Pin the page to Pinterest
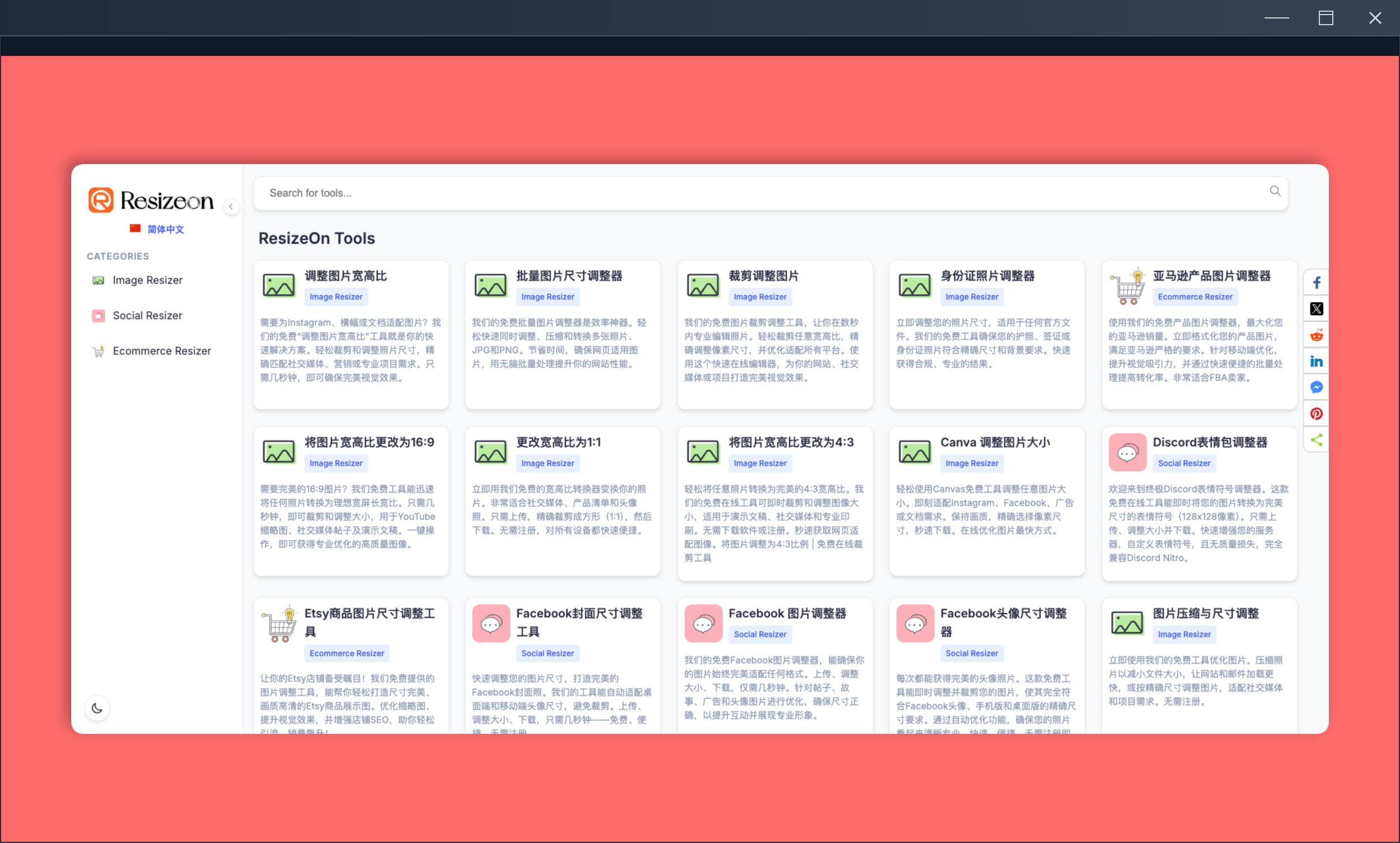 (1317, 413)
